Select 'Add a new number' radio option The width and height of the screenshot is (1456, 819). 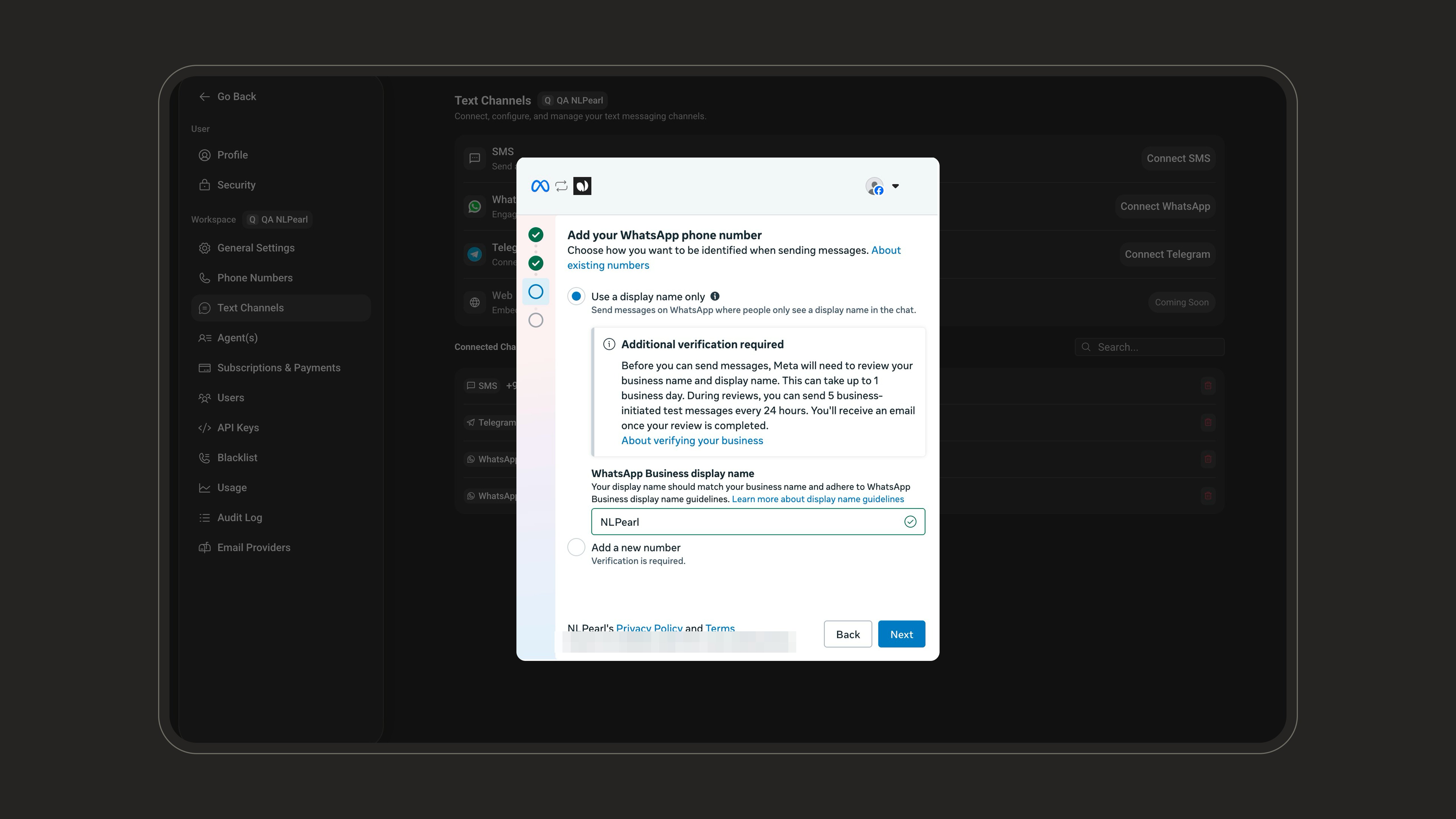point(576,547)
